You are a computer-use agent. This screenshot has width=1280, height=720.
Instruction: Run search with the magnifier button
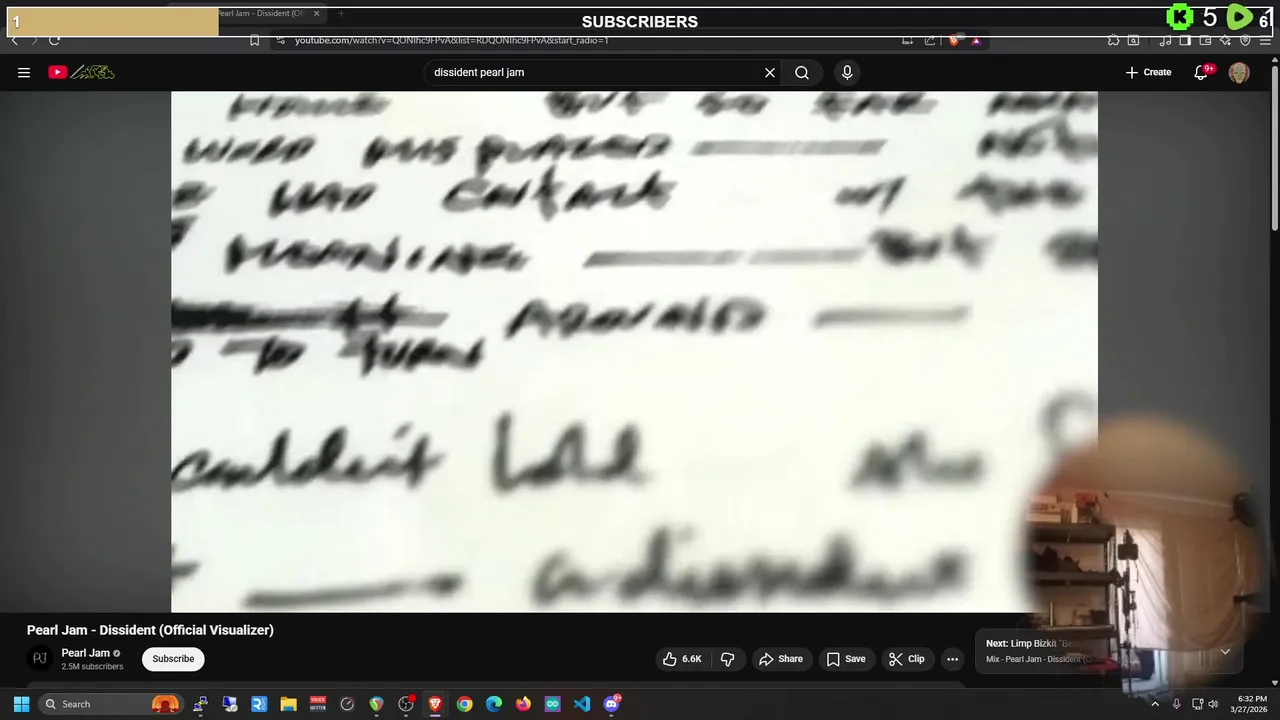click(802, 72)
